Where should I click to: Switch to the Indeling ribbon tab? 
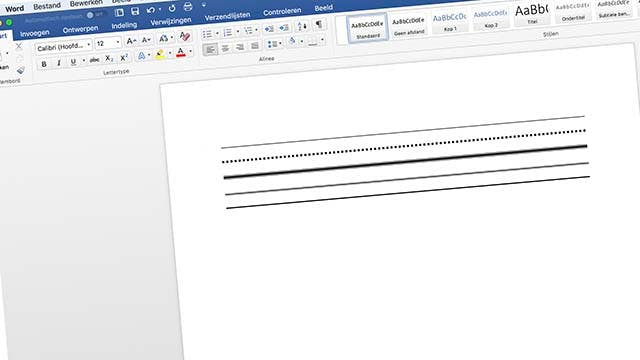coord(124,25)
